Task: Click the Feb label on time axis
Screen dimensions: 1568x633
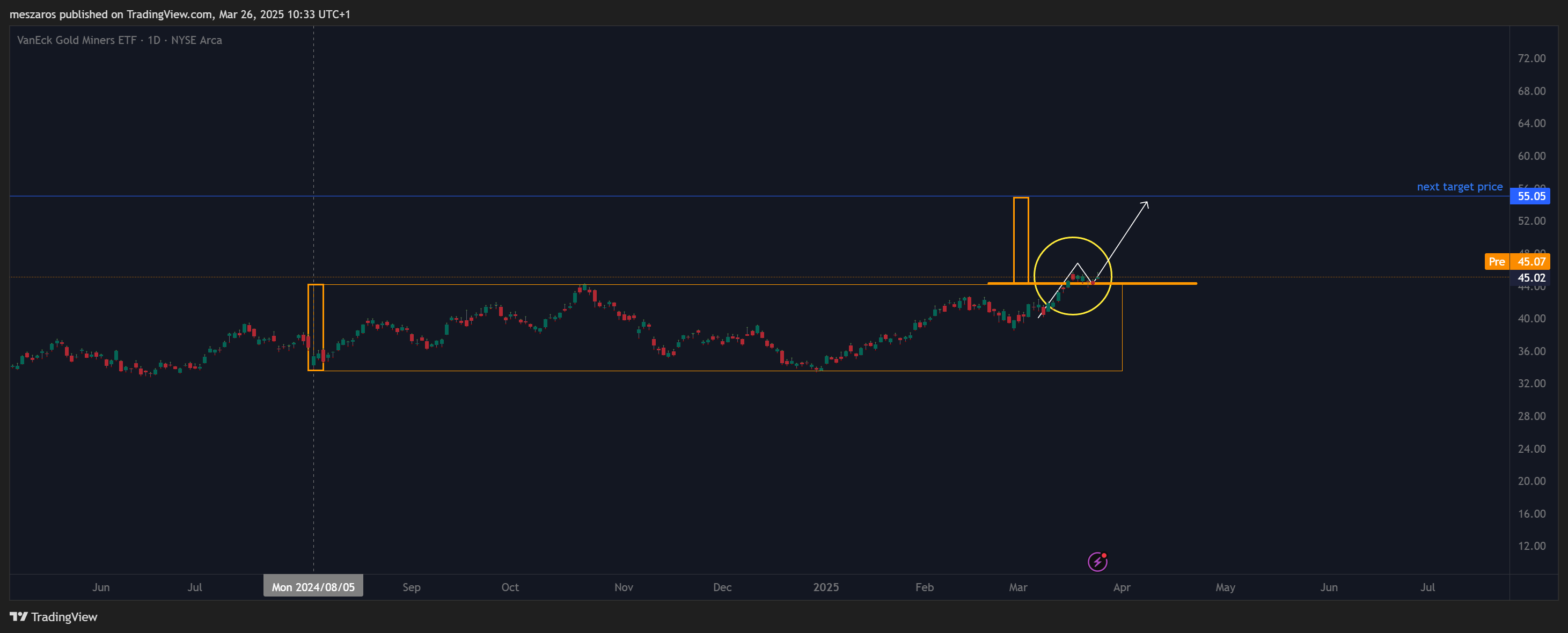Action: click(924, 587)
